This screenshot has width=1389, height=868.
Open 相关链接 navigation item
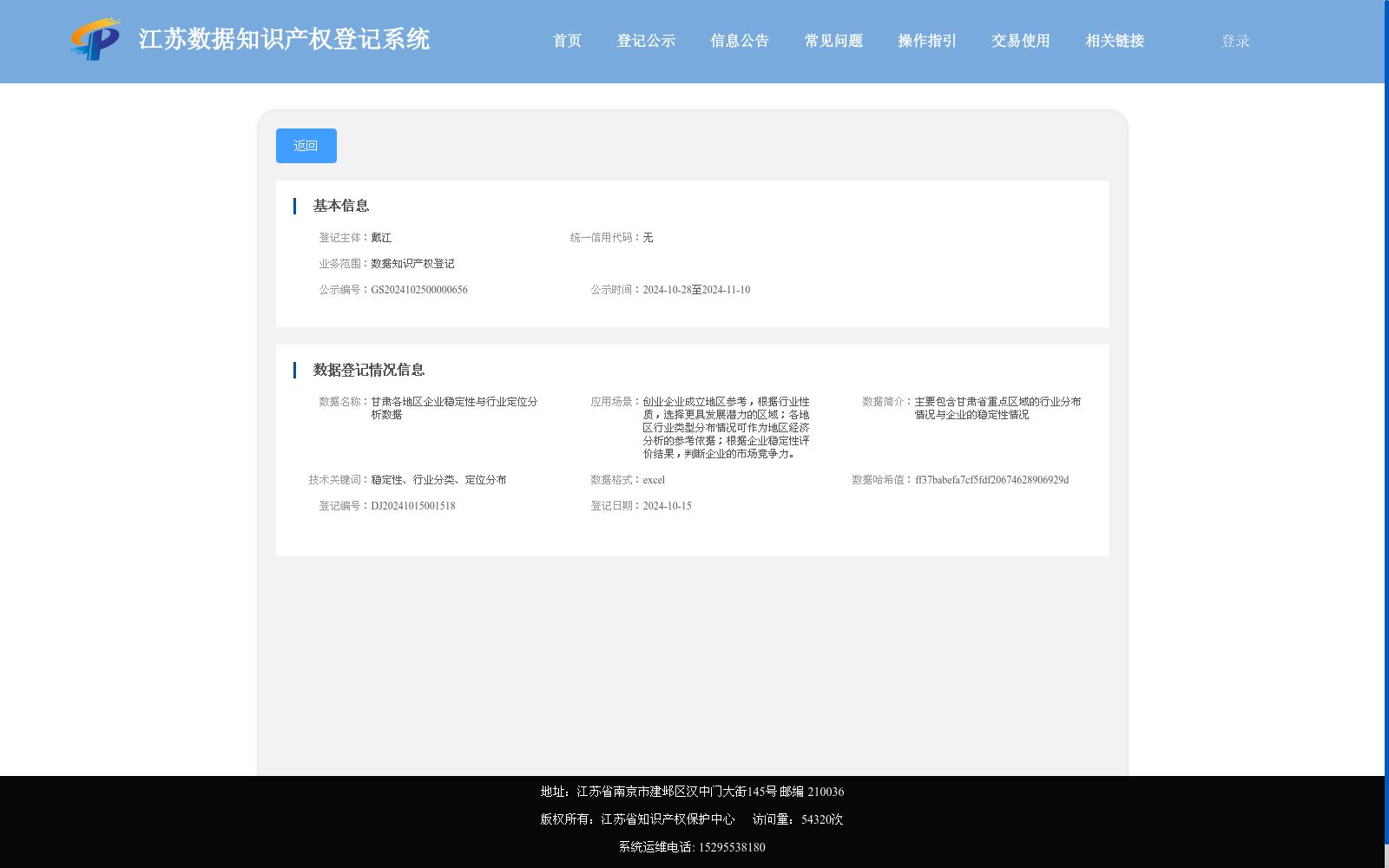(x=1115, y=41)
